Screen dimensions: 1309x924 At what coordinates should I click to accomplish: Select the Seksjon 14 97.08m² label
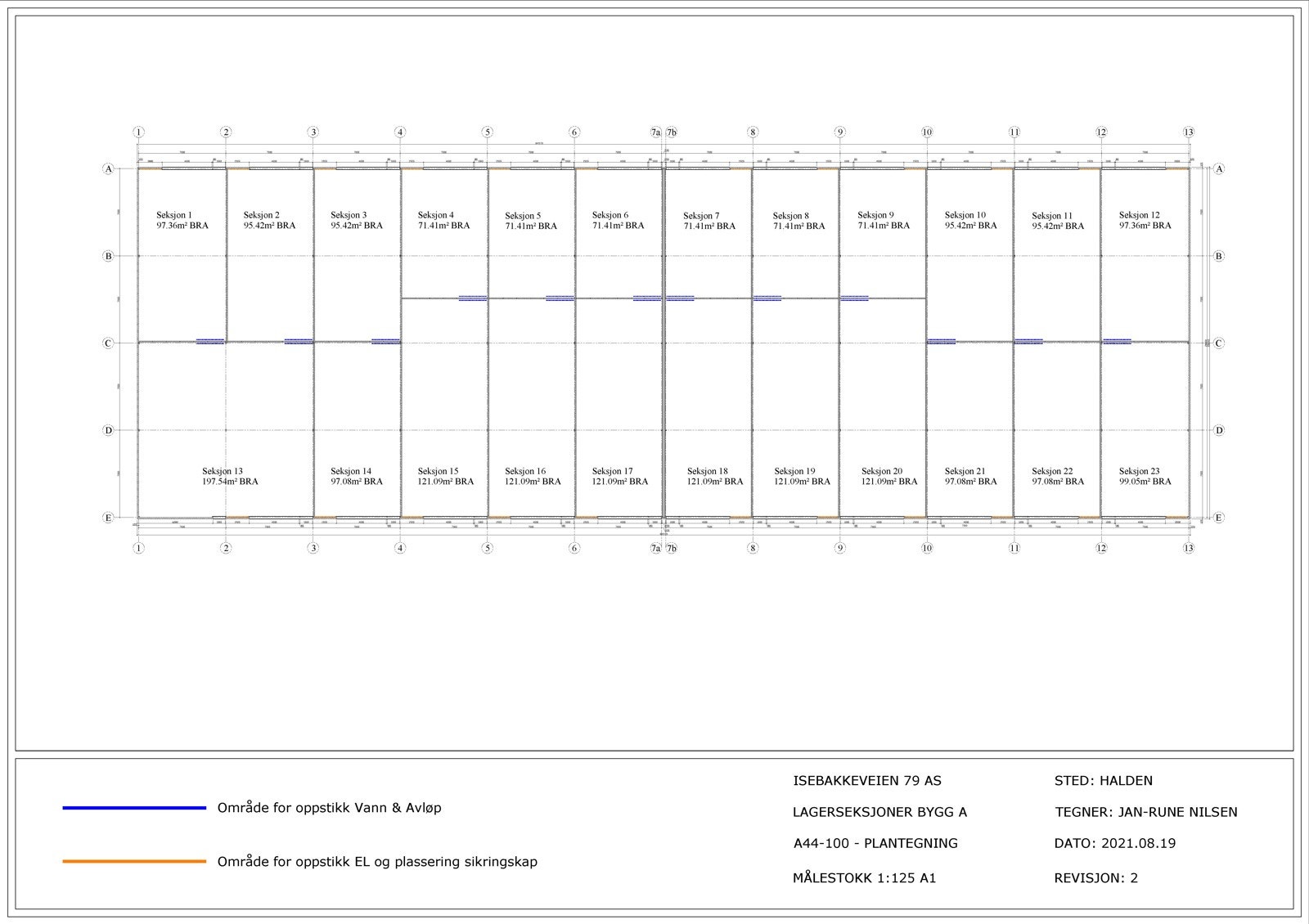[357, 477]
